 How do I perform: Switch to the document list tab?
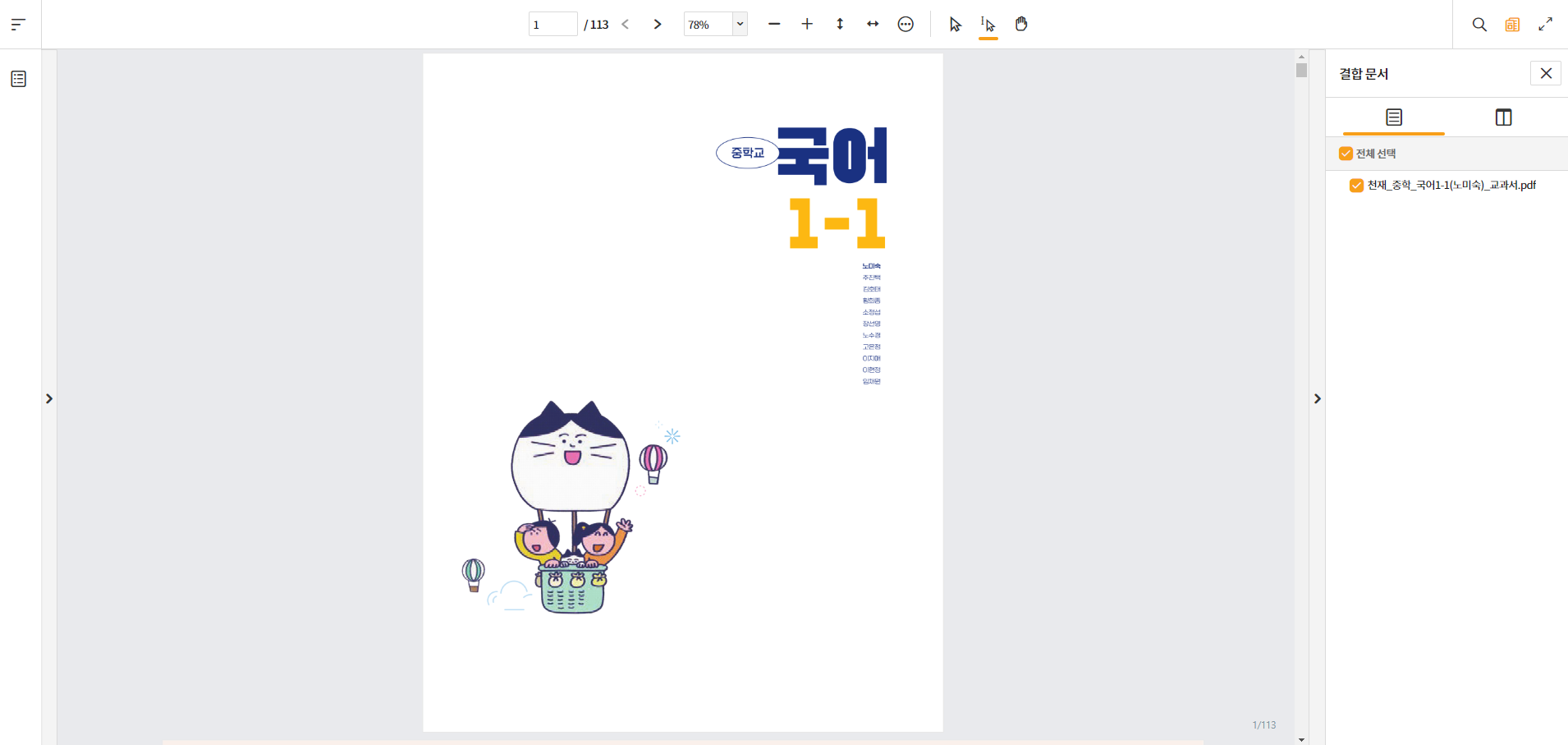[x=1394, y=117]
